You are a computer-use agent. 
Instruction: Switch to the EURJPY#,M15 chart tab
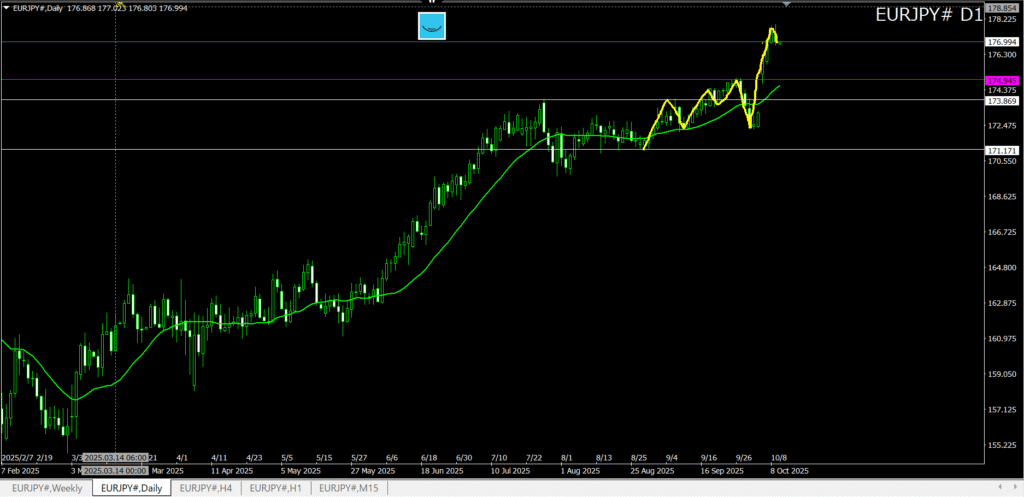pyautogui.click(x=349, y=488)
